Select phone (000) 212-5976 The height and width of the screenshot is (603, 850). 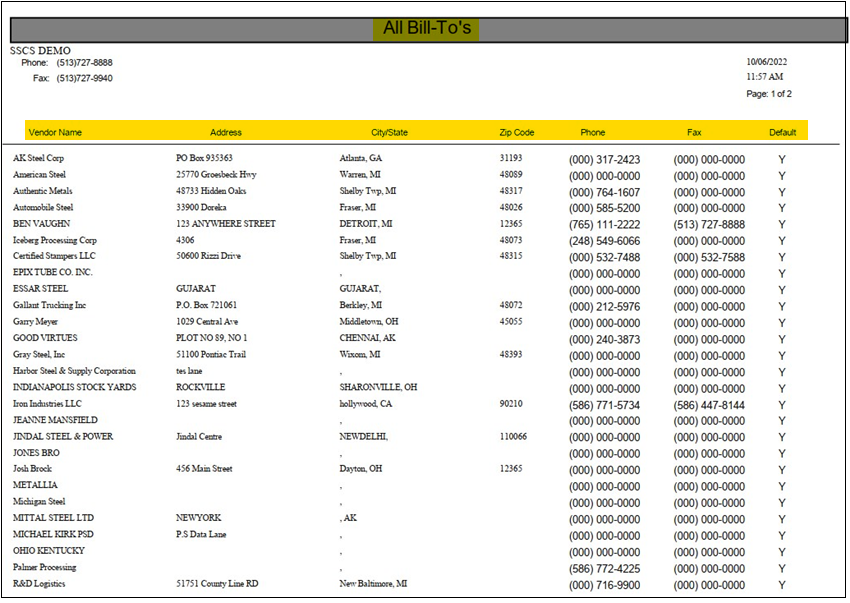click(x=604, y=307)
